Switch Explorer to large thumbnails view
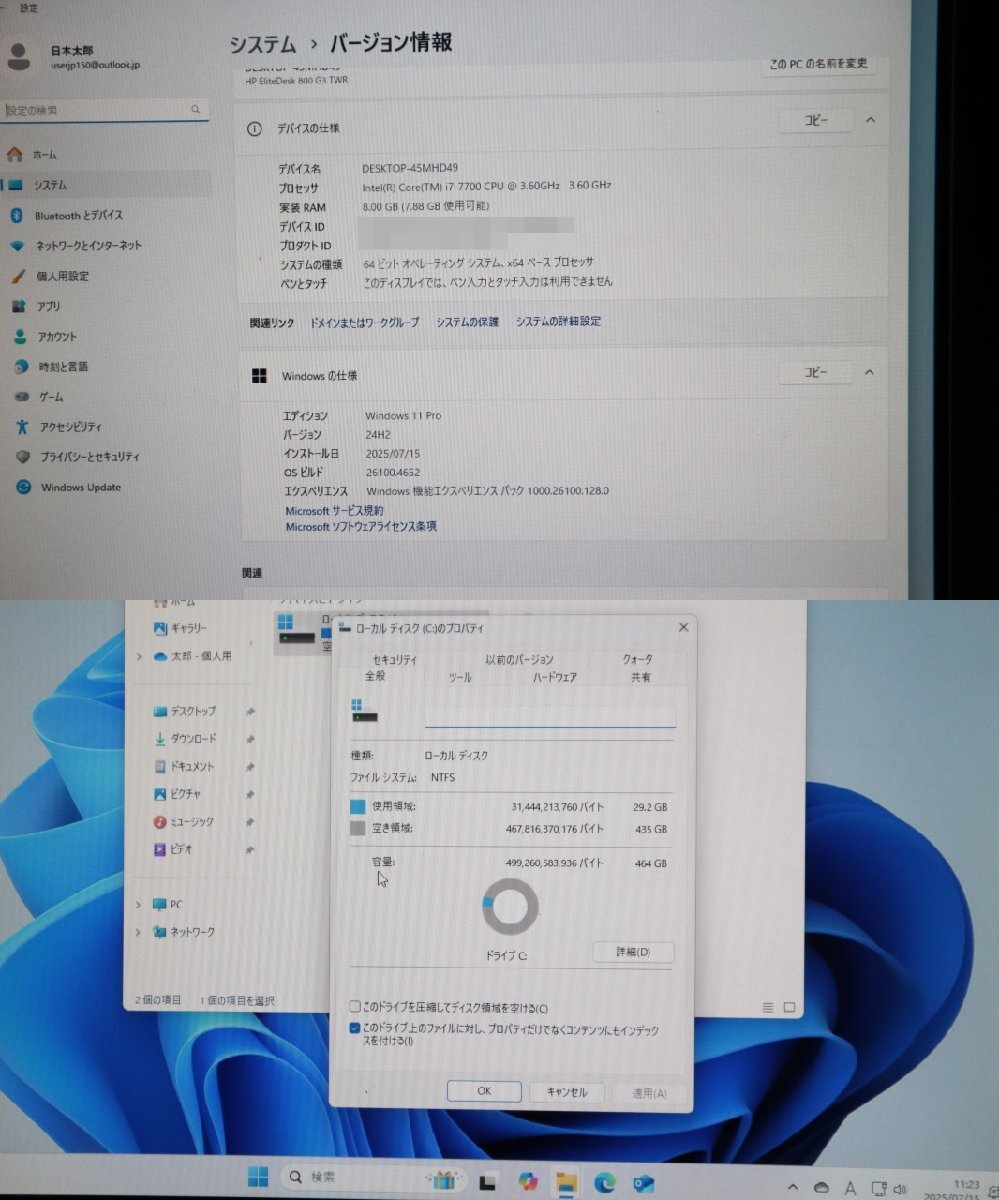The height and width of the screenshot is (1200, 999). click(x=790, y=1007)
